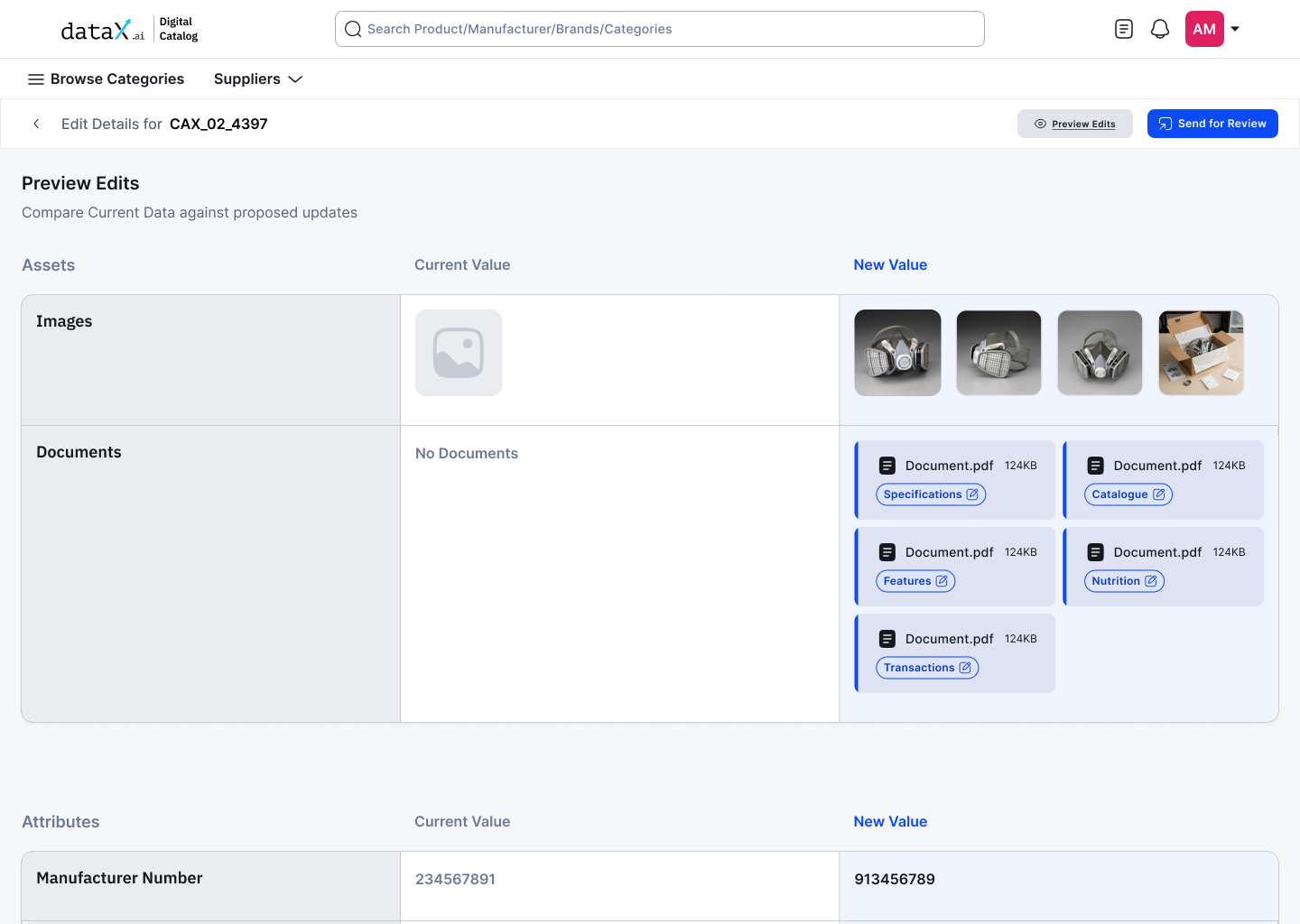
Task: Open the Browse Categories hamburger icon
Action: point(36,79)
